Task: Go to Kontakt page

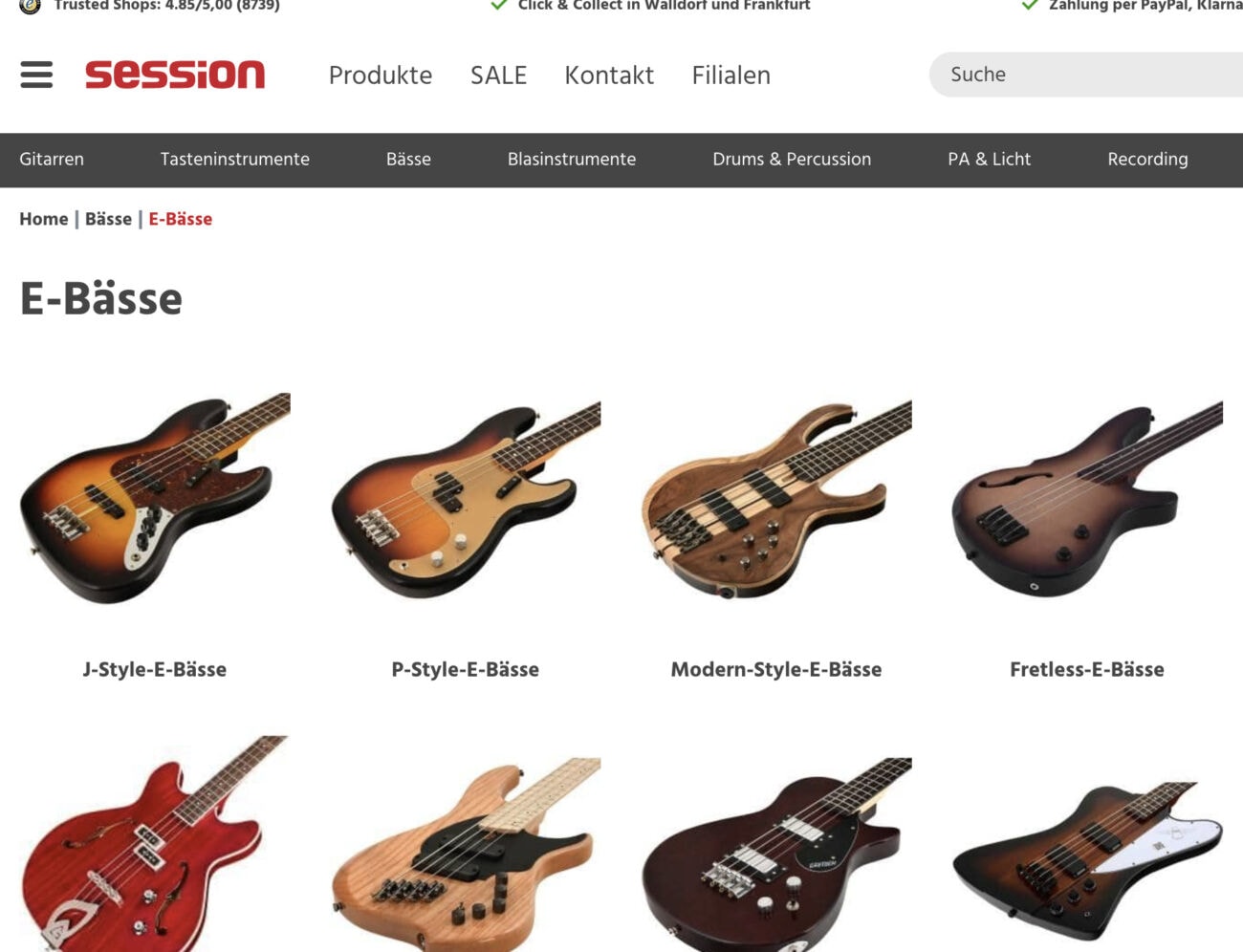Action: (609, 75)
